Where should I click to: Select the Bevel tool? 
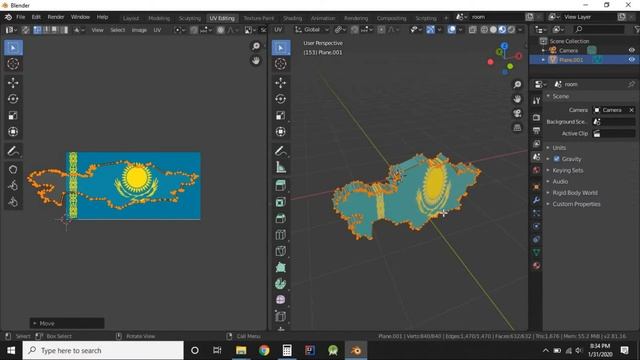(281, 218)
